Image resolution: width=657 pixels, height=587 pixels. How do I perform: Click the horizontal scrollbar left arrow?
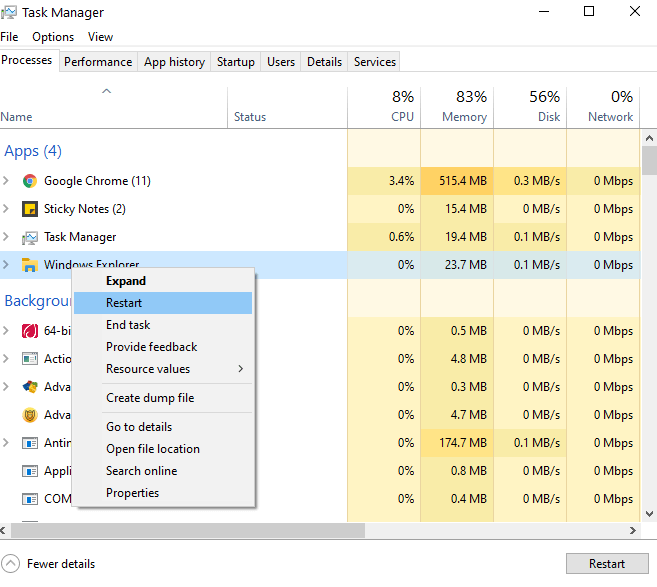point(3,530)
